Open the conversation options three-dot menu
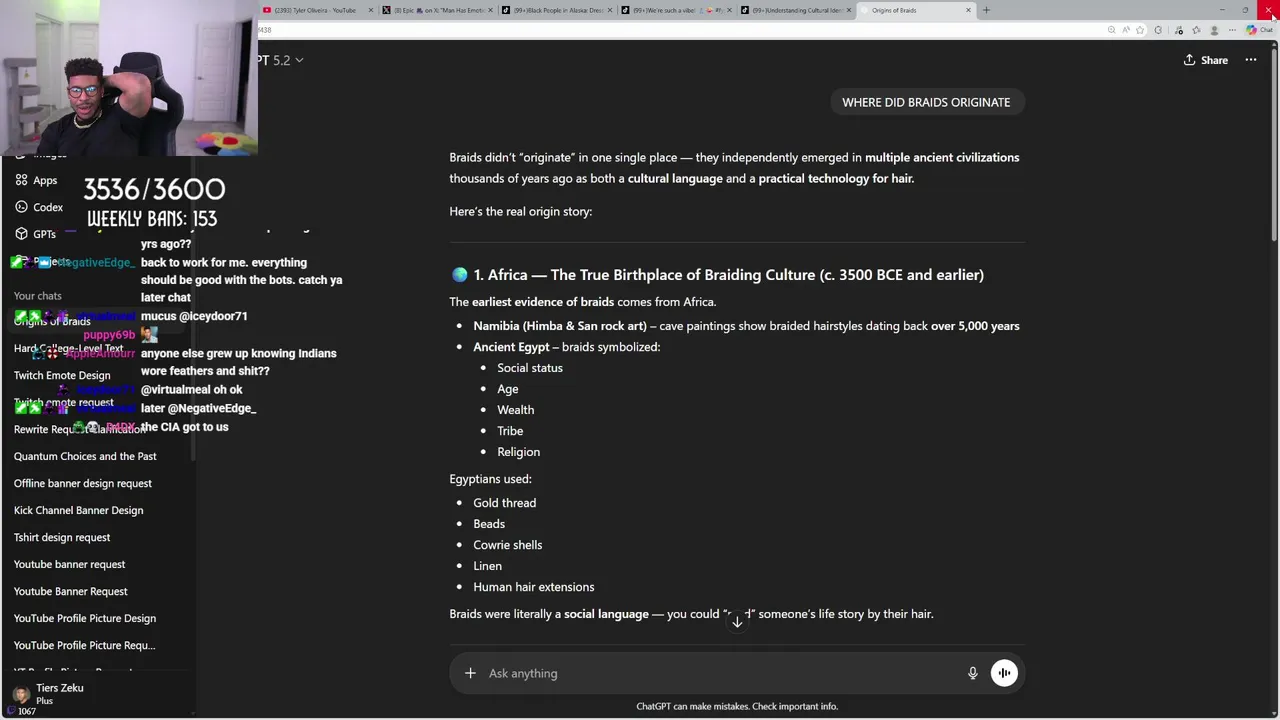The image size is (1280, 720). coord(1251,60)
